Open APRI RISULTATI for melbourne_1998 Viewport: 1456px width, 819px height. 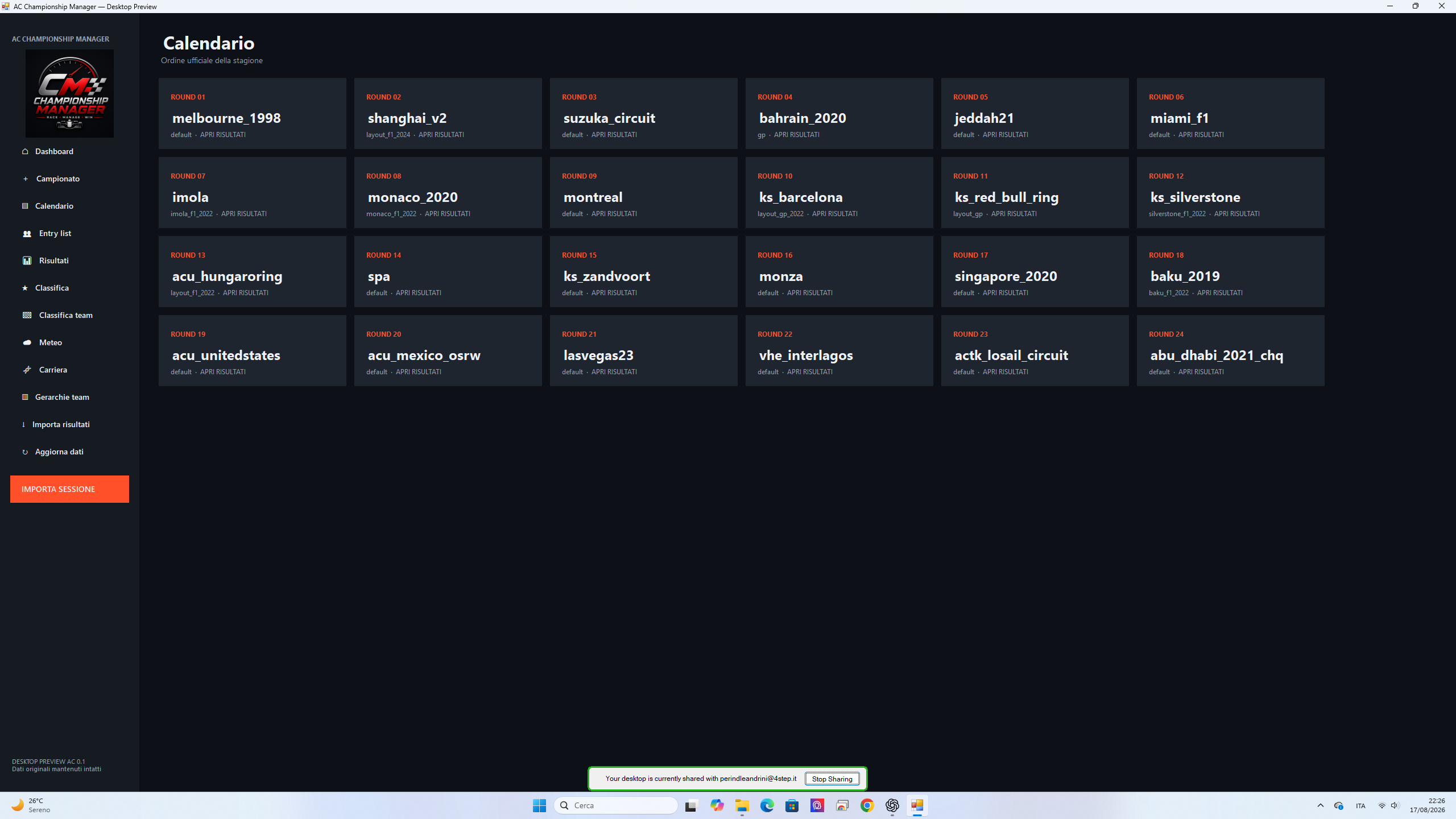click(223, 135)
